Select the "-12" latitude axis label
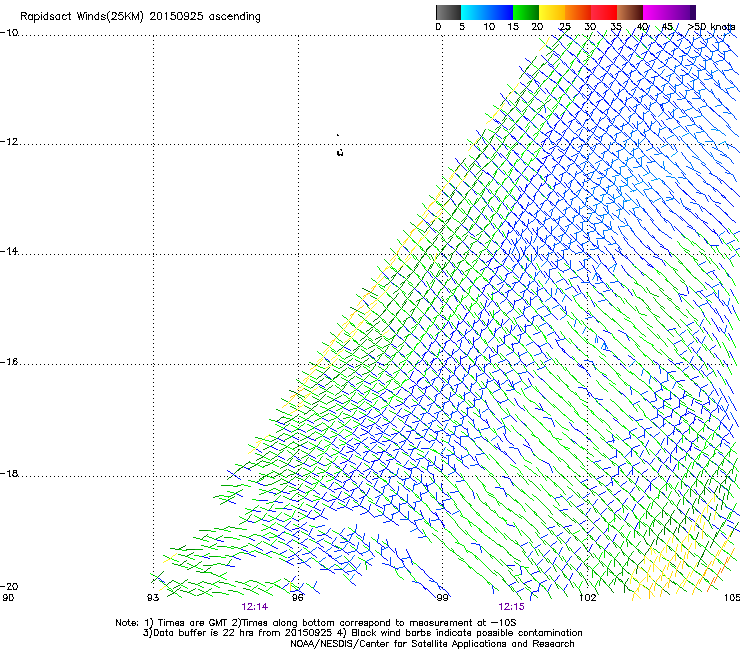 [x=9, y=142]
